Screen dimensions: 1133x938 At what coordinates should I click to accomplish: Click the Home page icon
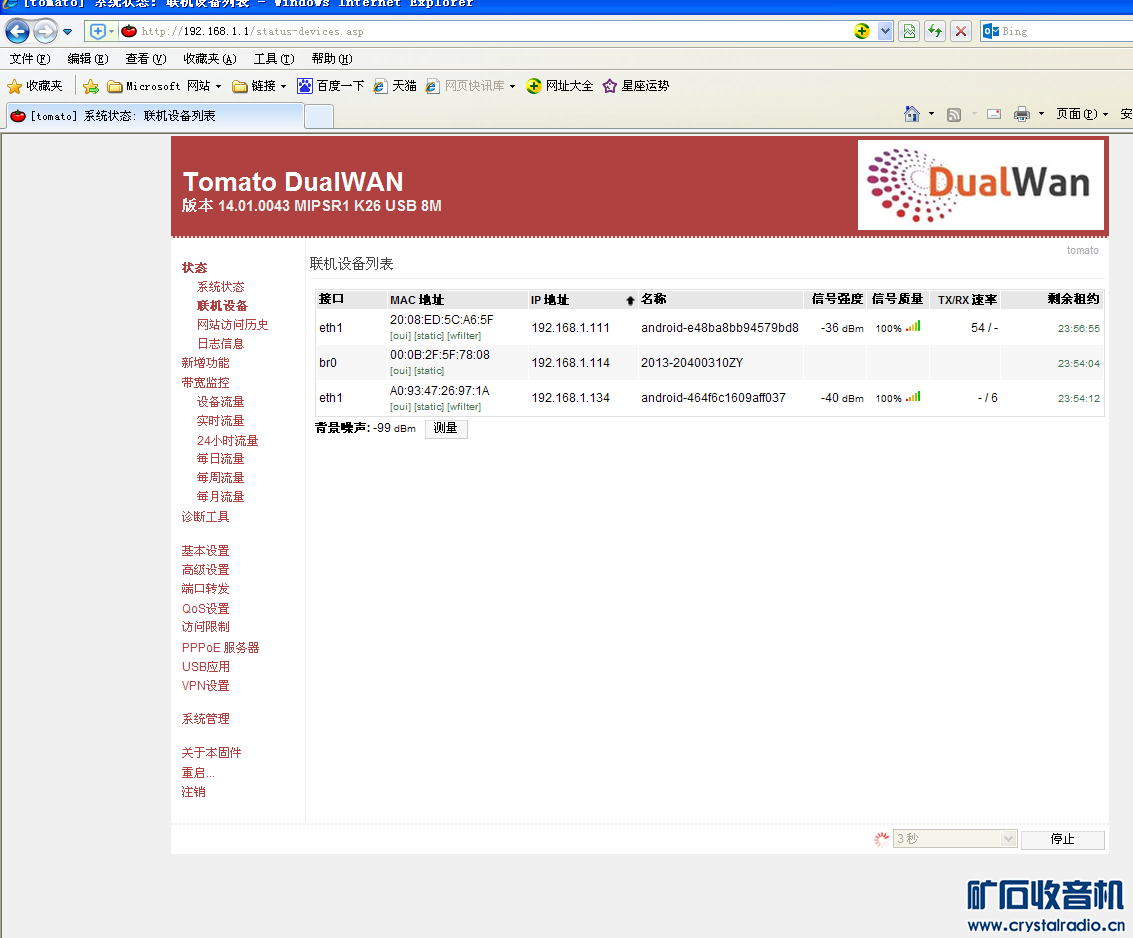coord(912,113)
